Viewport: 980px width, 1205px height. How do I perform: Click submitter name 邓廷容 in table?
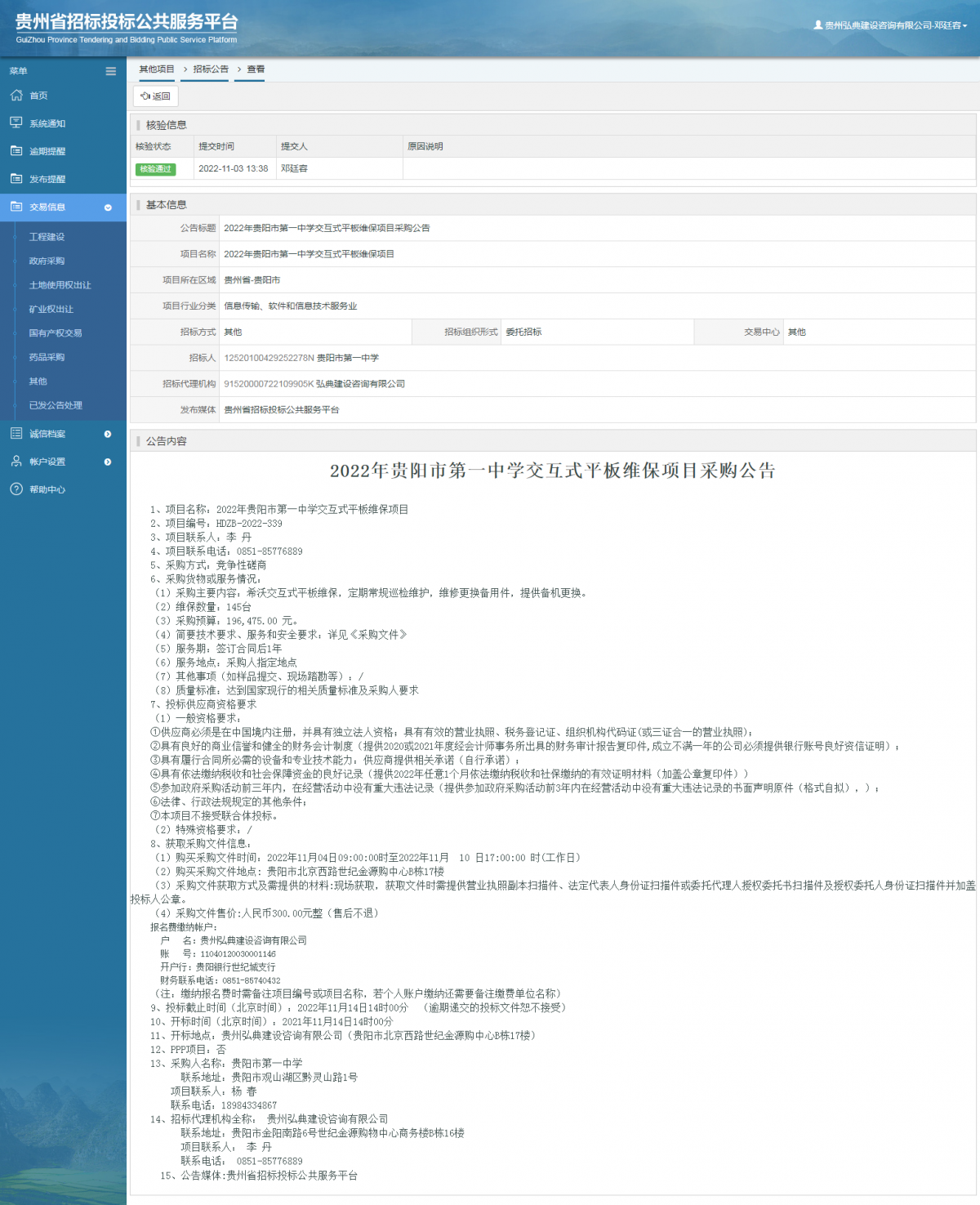tap(294, 168)
